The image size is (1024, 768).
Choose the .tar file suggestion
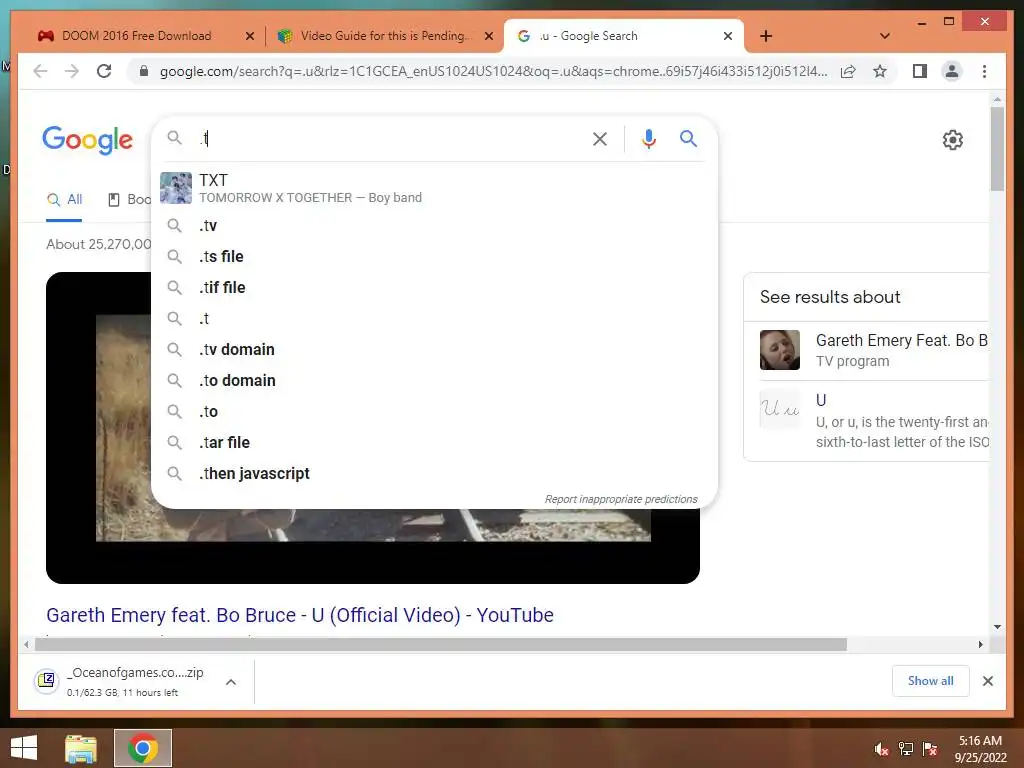pyautogui.click(x=434, y=443)
